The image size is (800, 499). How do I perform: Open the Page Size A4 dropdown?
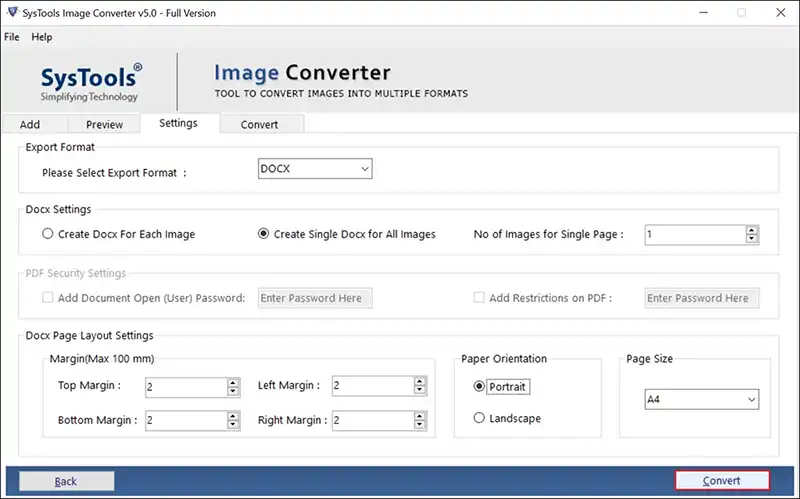click(702, 400)
